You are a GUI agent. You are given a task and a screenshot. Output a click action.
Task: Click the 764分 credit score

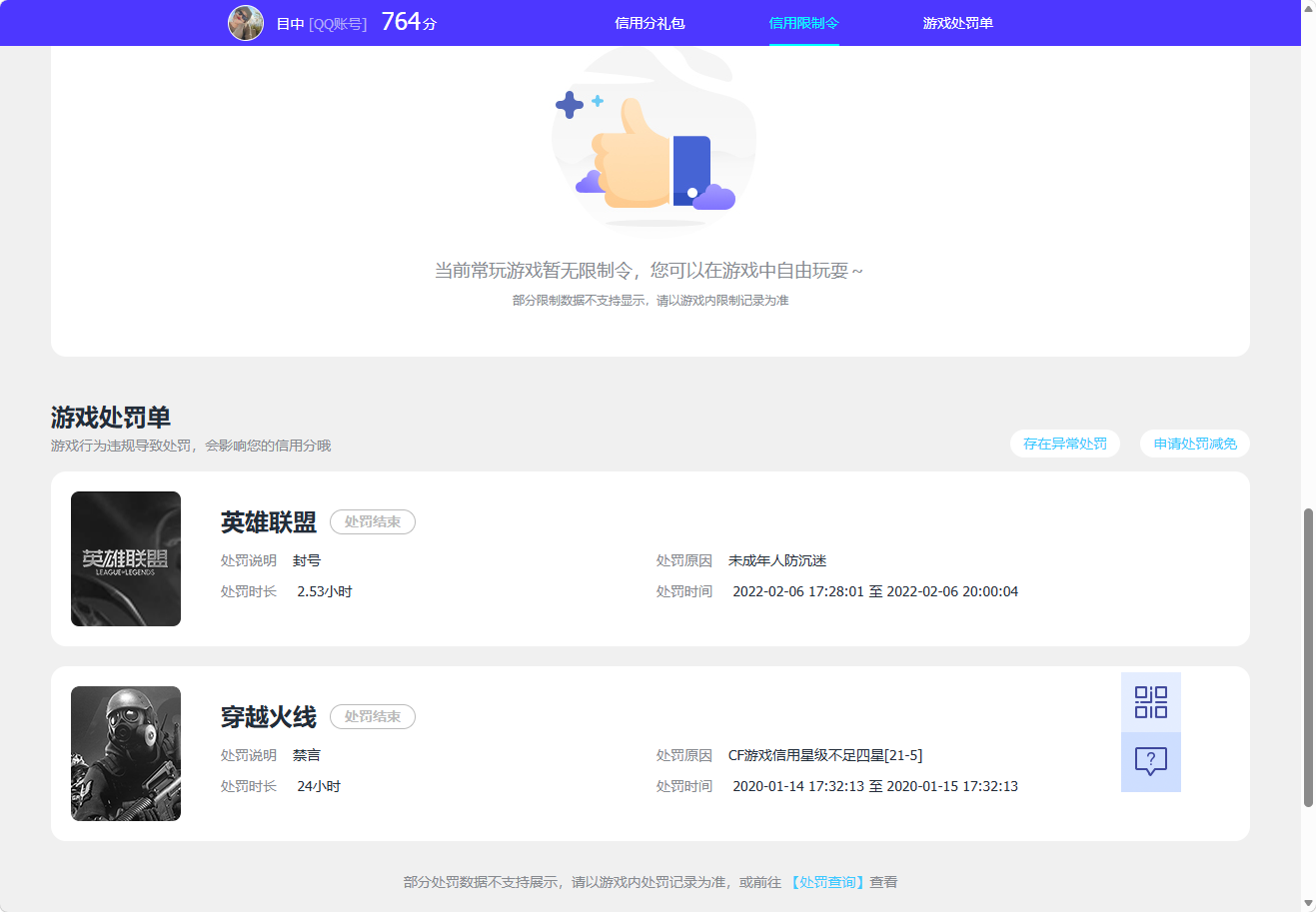click(x=410, y=22)
